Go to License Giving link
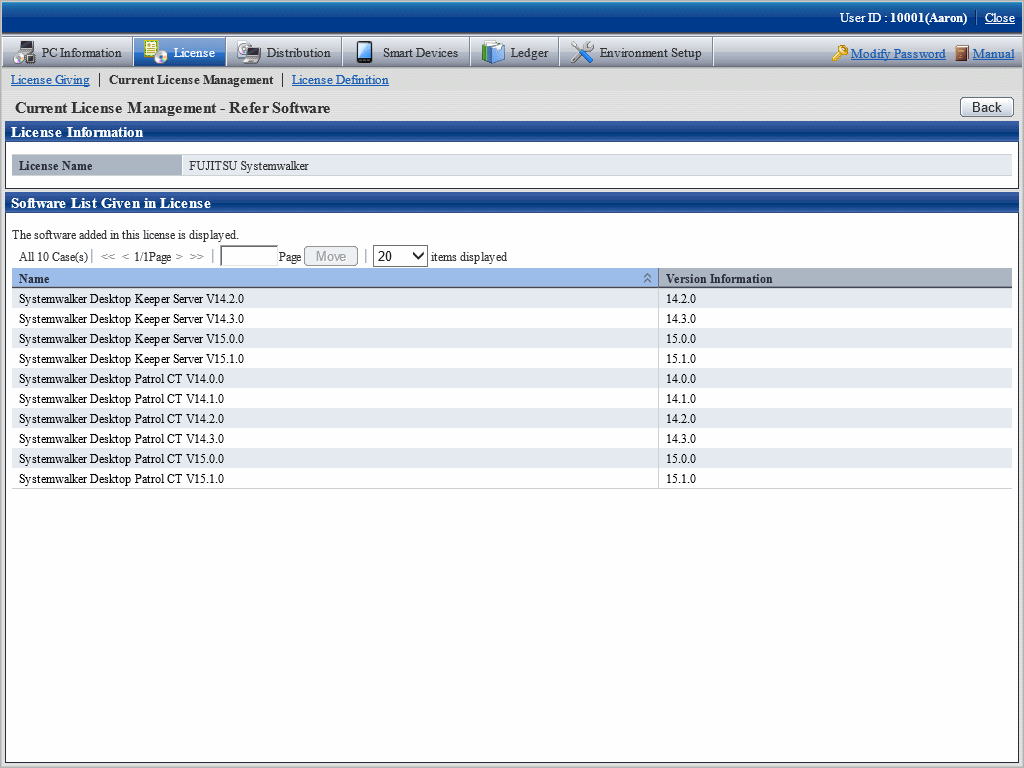Image resolution: width=1024 pixels, height=768 pixels. tap(50, 80)
